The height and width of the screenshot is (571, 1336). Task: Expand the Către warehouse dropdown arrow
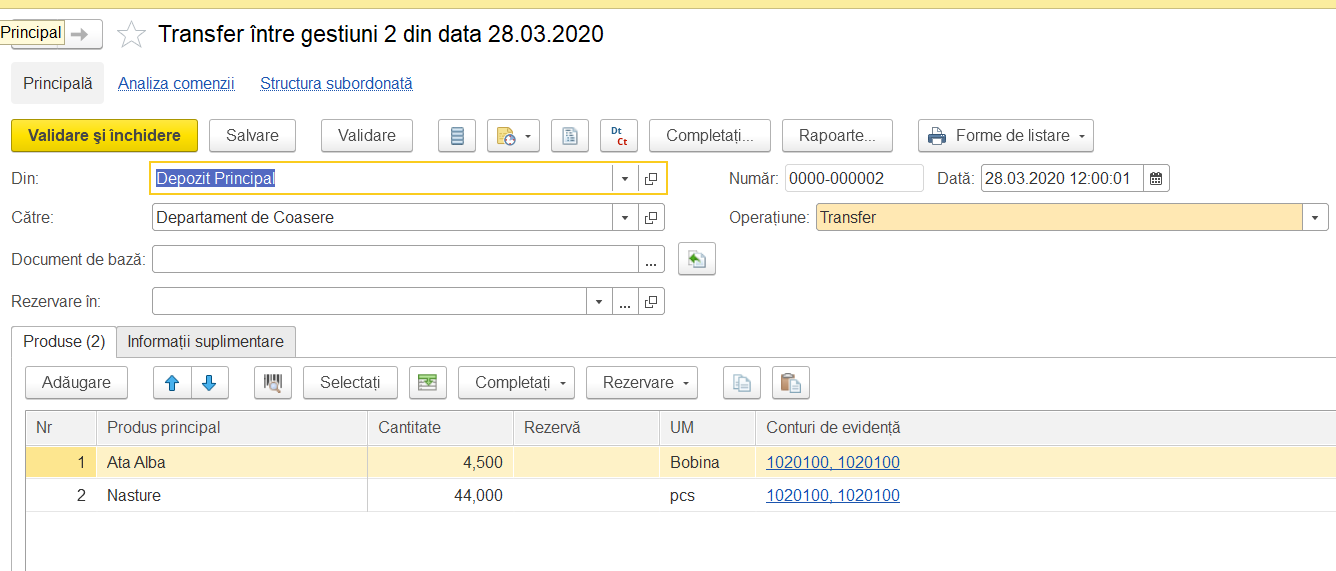pos(625,218)
